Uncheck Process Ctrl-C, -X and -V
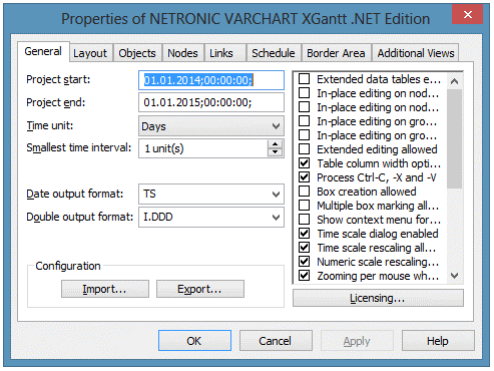 (x=304, y=177)
